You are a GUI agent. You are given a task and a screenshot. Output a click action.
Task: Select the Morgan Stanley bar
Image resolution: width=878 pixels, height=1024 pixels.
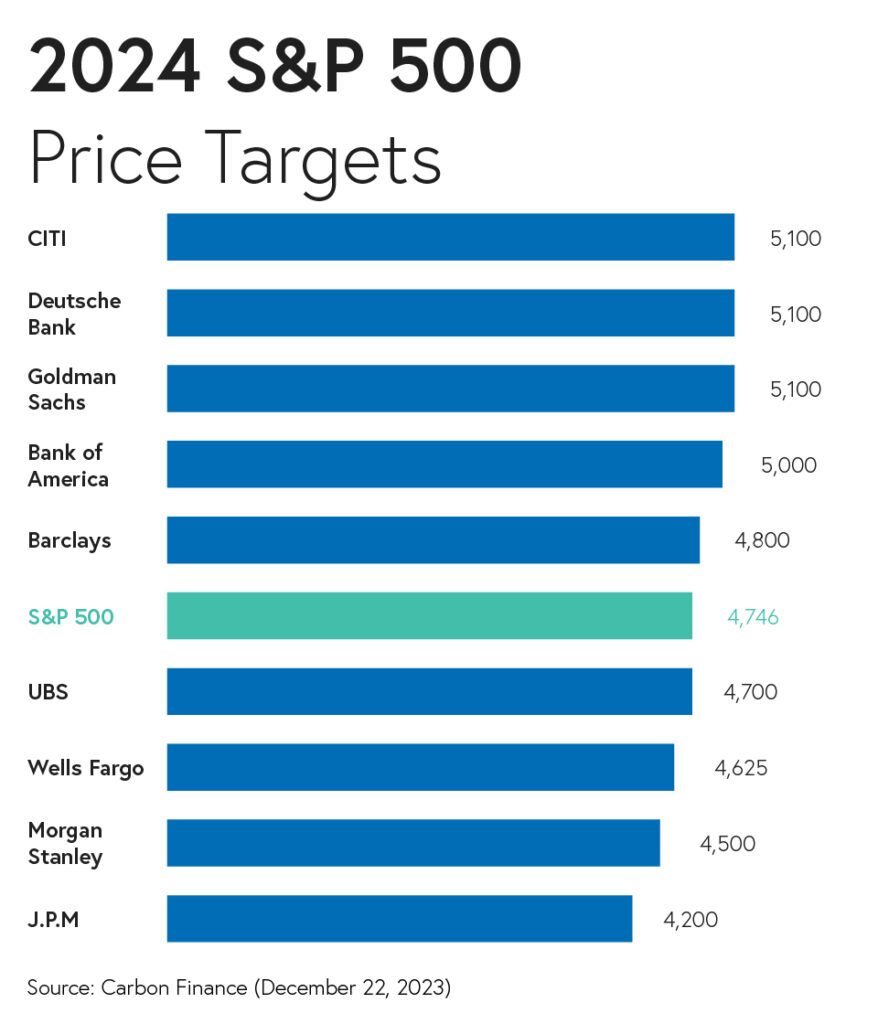click(414, 843)
